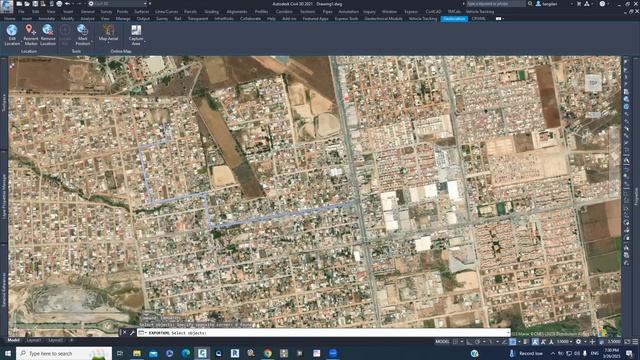Toggle object snap tracking in status bar
This screenshot has width=640, height=360.
click(x=505, y=342)
